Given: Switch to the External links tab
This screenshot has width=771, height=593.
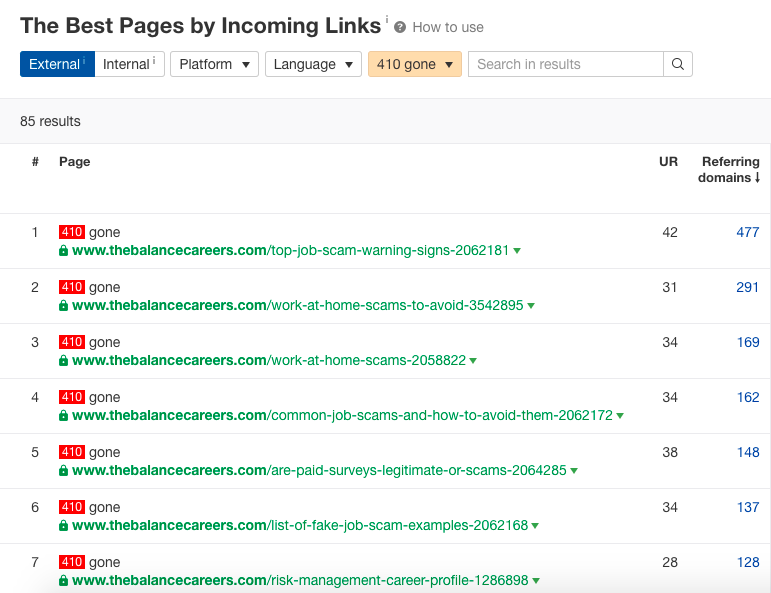Looking at the screenshot, I should 57,64.
